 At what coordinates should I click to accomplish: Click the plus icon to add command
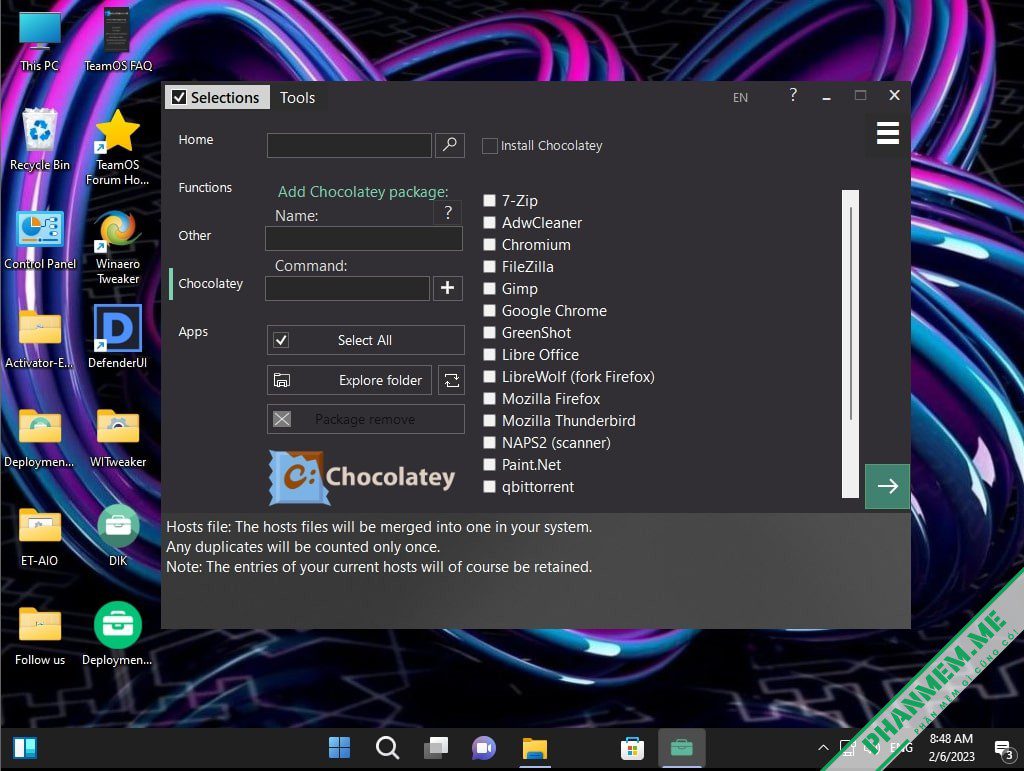tap(447, 288)
